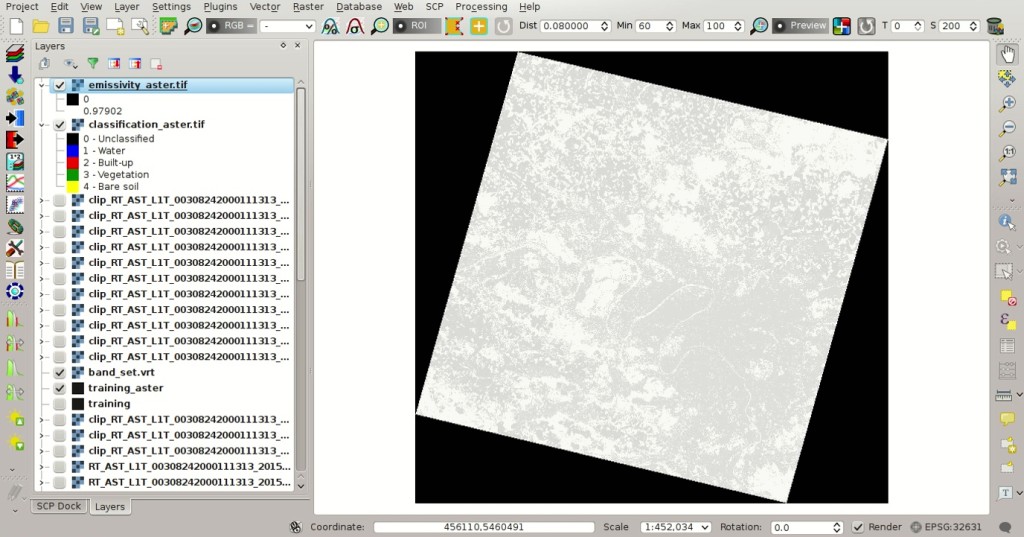Toggle the Render checkbox in status bar
Viewport: 1024px width, 537px height.
click(x=858, y=527)
